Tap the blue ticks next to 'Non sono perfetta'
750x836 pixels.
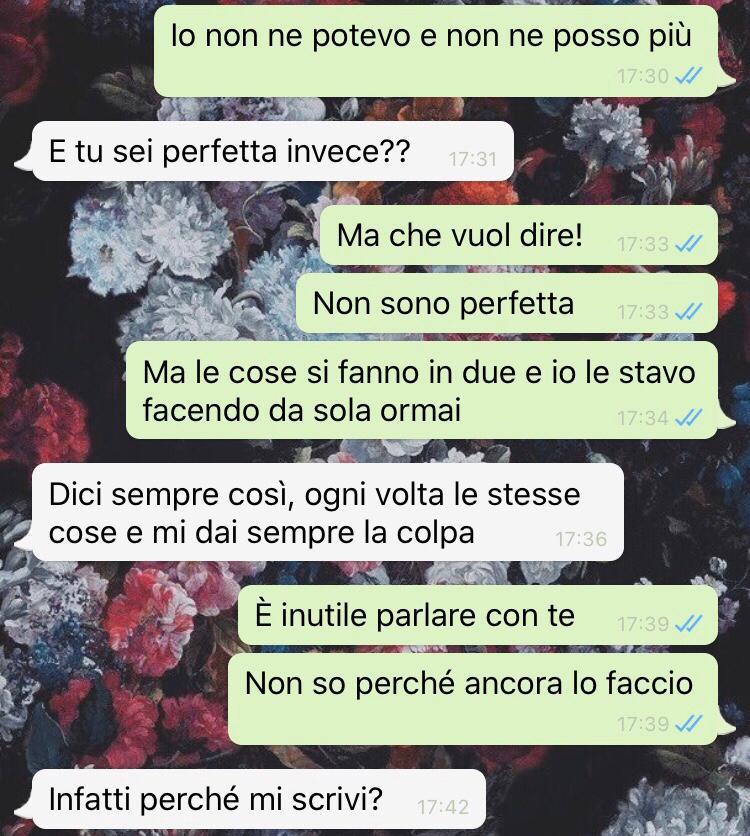[x=688, y=311]
